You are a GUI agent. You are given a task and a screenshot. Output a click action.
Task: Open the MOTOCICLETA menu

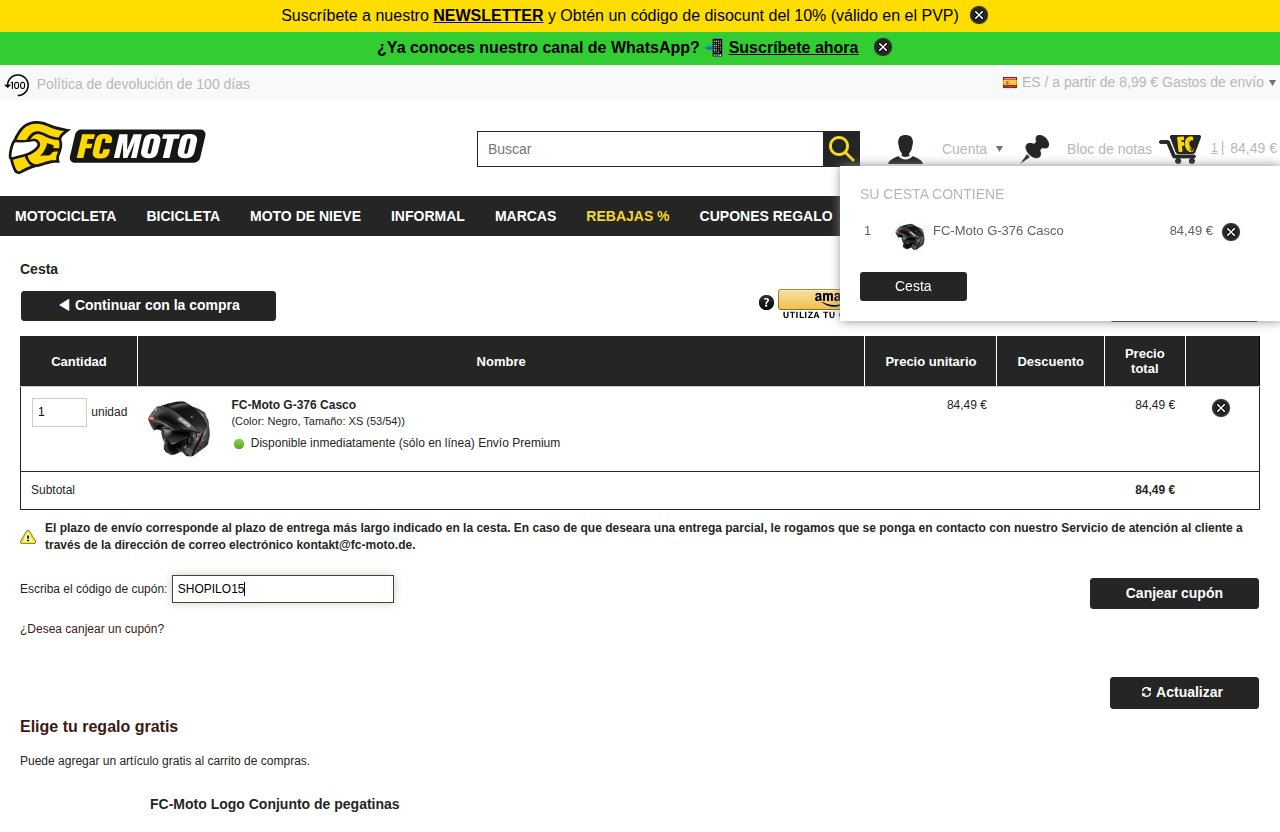coord(65,216)
